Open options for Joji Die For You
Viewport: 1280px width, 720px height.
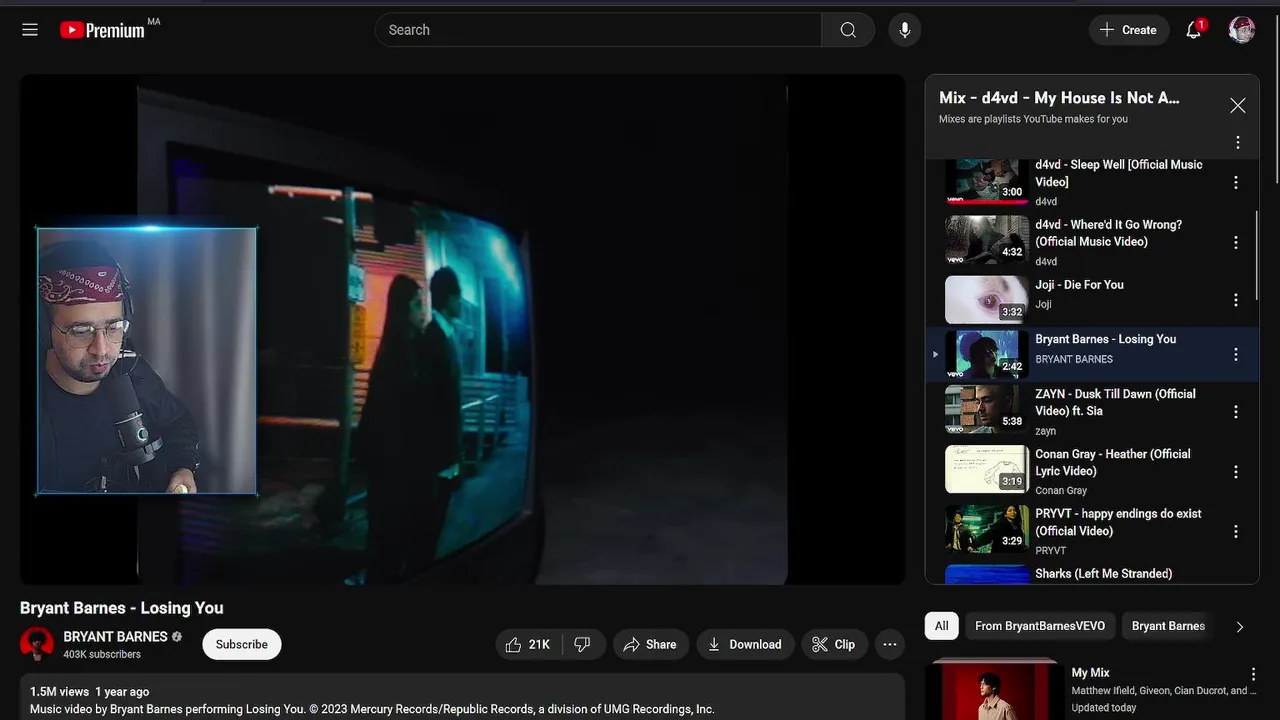pos(1236,300)
